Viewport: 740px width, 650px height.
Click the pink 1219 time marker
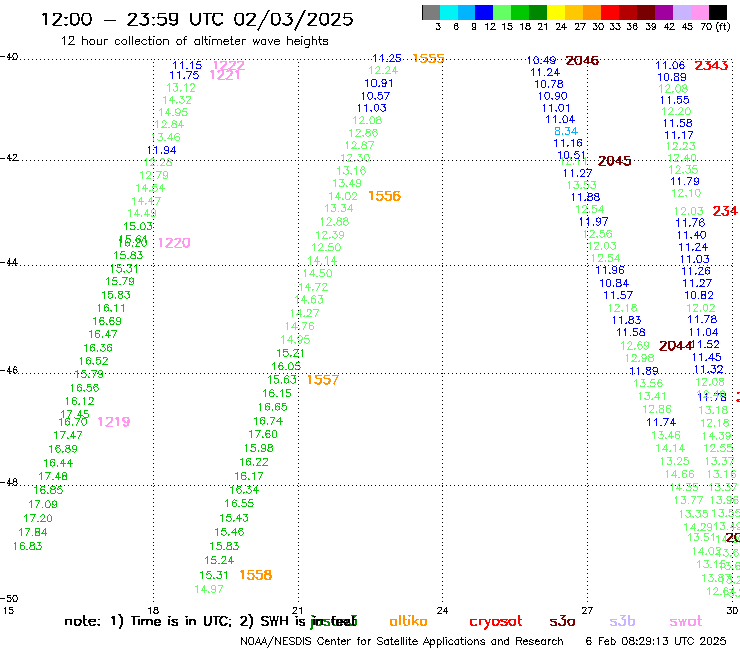(x=113, y=422)
